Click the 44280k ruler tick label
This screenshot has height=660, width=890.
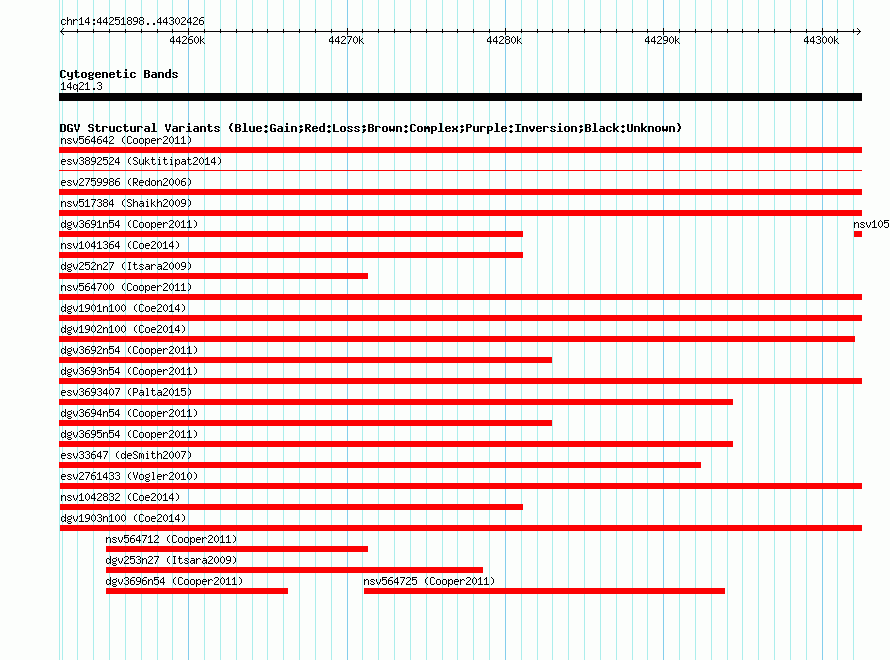coord(504,40)
